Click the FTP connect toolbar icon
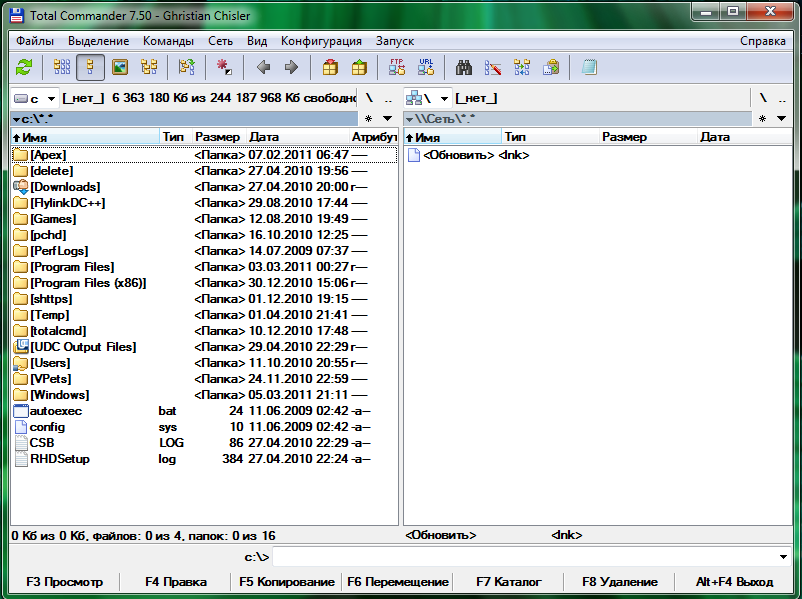Image resolution: width=802 pixels, height=599 pixels. click(x=397, y=68)
